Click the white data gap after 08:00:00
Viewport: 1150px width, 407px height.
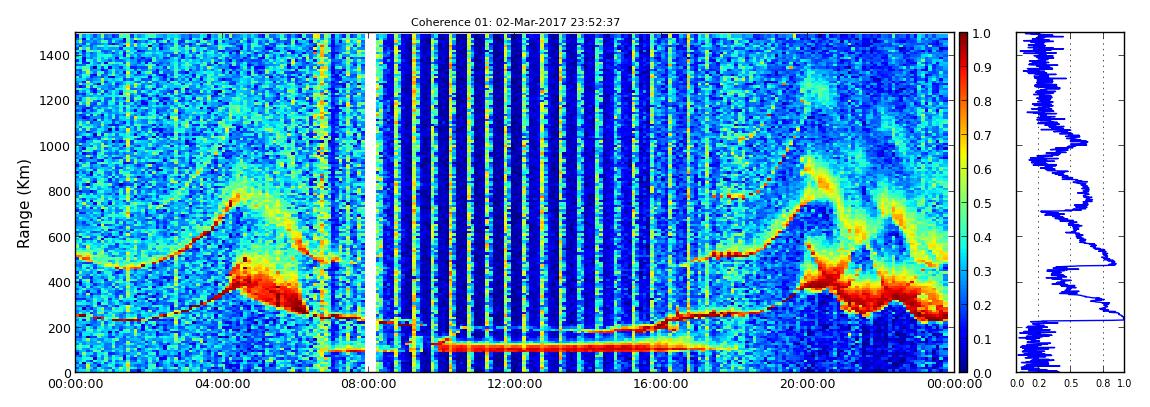371,202
